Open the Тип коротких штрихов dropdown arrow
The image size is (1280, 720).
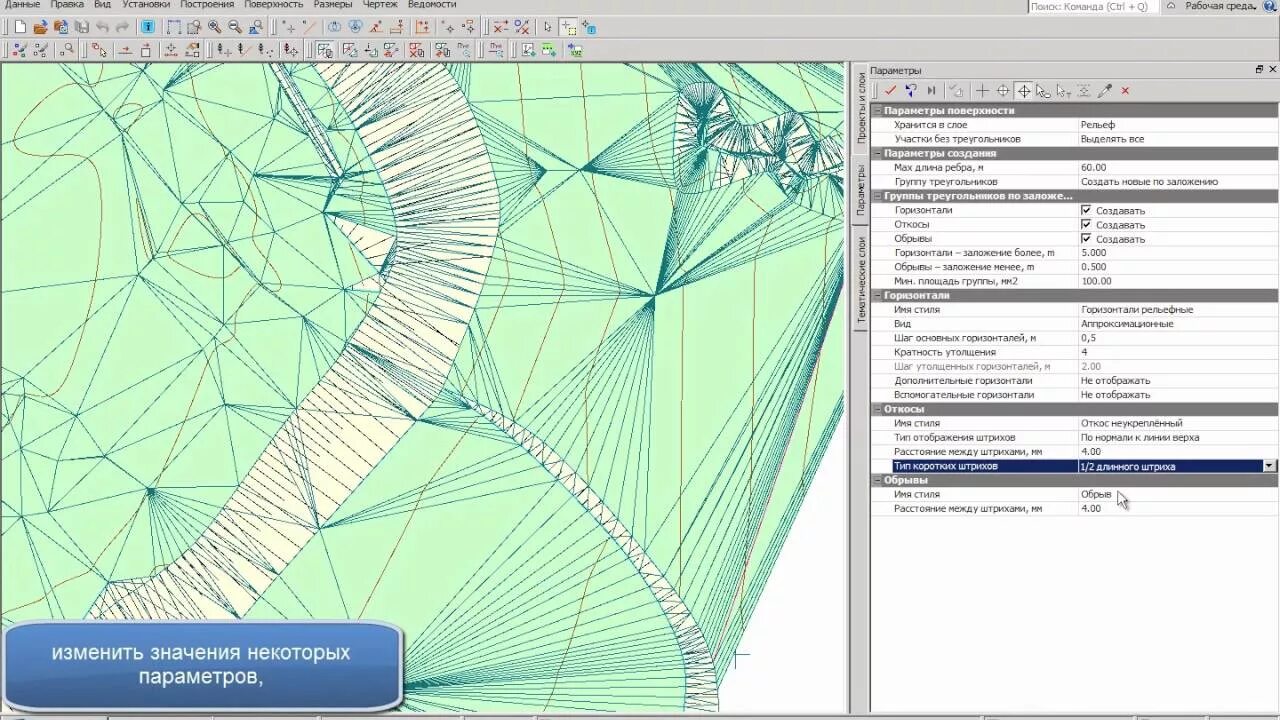tap(1269, 466)
